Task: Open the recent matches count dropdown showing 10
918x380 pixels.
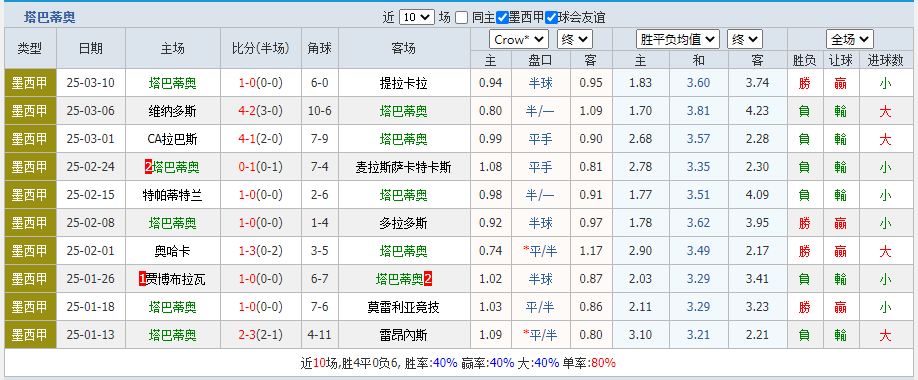Action: (417, 18)
